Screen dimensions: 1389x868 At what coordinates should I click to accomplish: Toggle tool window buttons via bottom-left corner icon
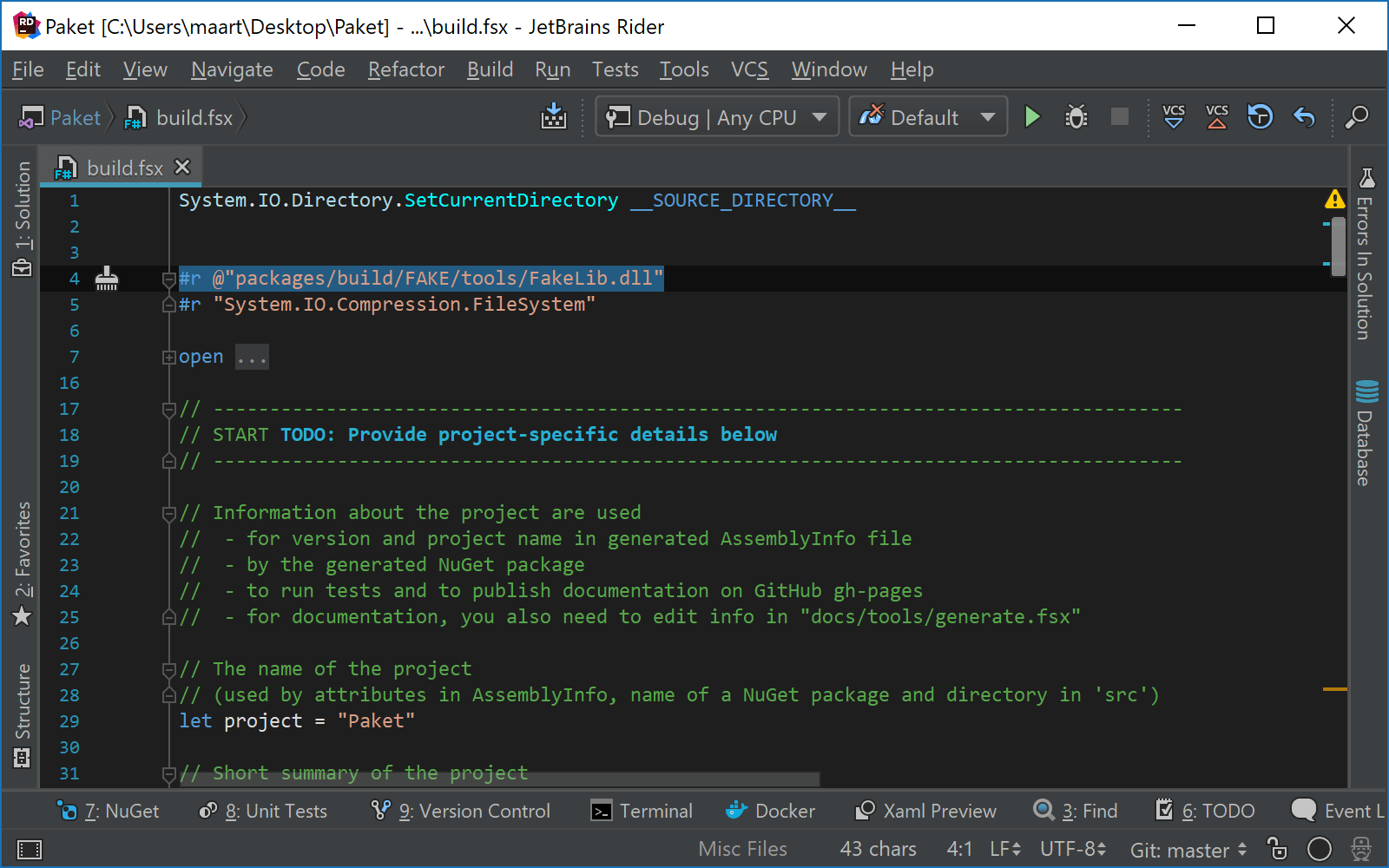coord(30,849)
